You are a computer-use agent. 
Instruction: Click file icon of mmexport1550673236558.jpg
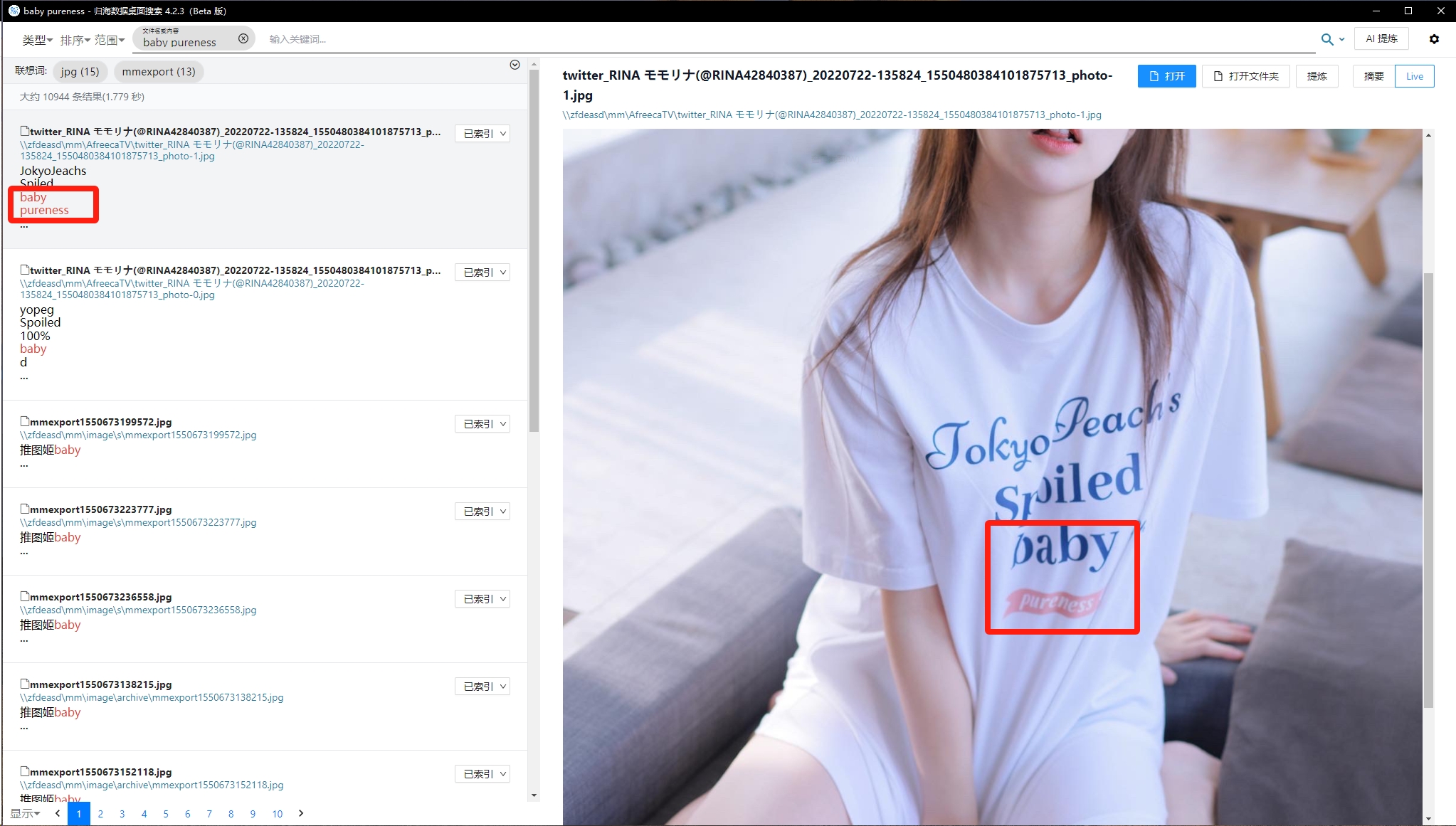tap(25, 596)
